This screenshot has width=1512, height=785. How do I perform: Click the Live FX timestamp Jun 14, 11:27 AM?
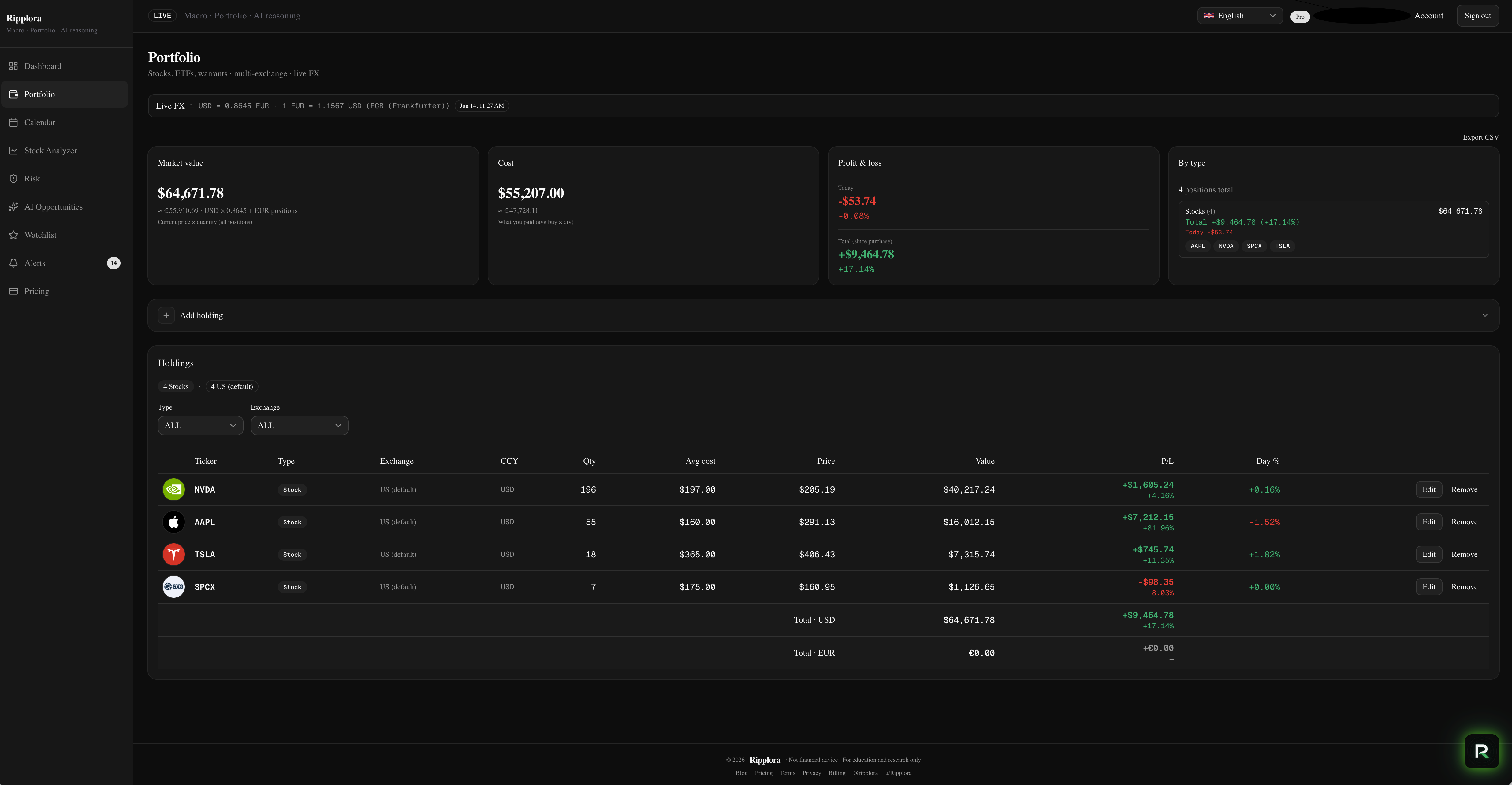(x=481, y=106)
